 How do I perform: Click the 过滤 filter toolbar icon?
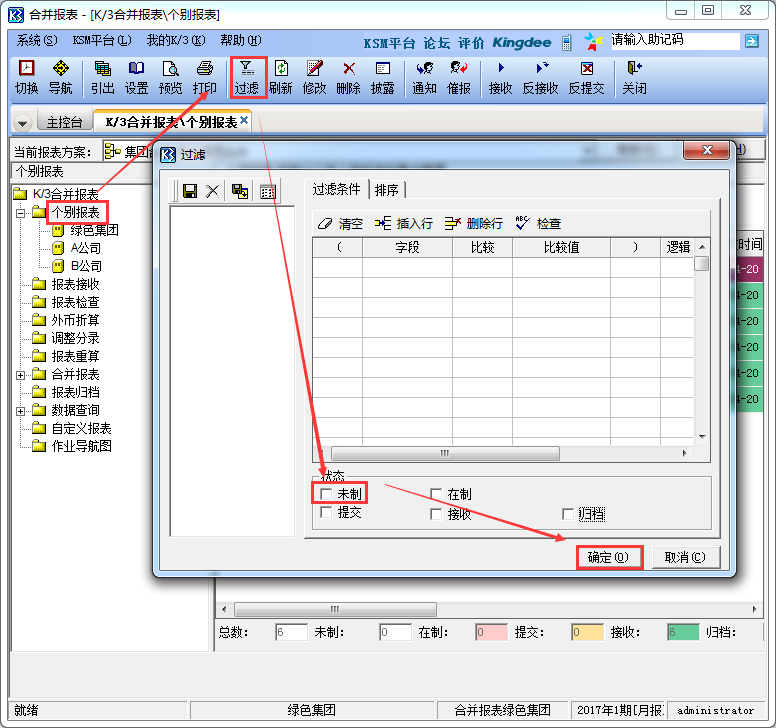(247, 77)
